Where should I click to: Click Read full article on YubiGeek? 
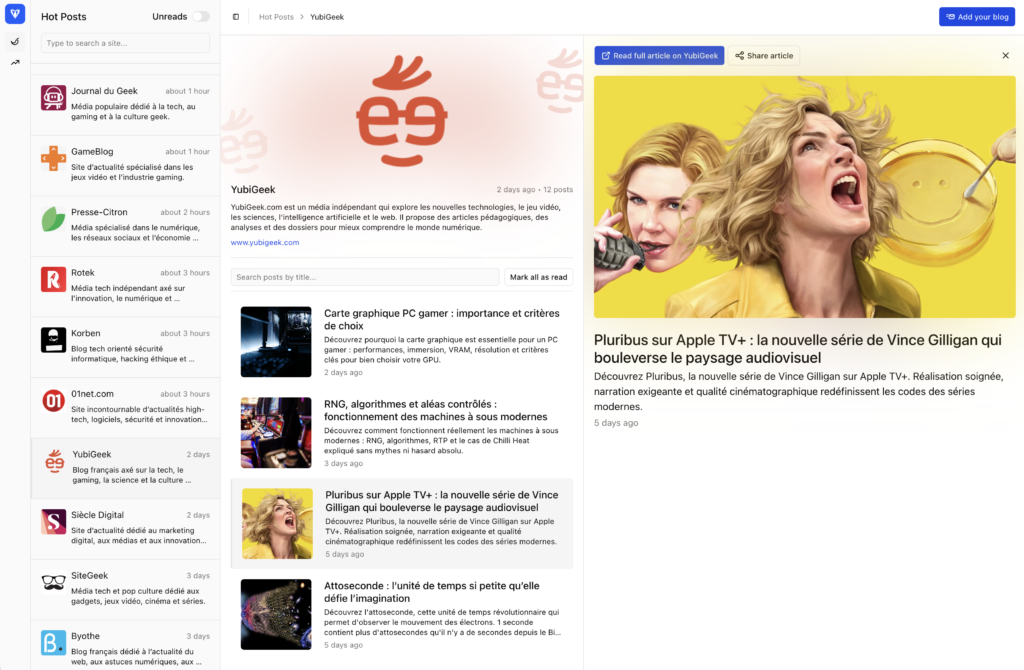point(659,56)
